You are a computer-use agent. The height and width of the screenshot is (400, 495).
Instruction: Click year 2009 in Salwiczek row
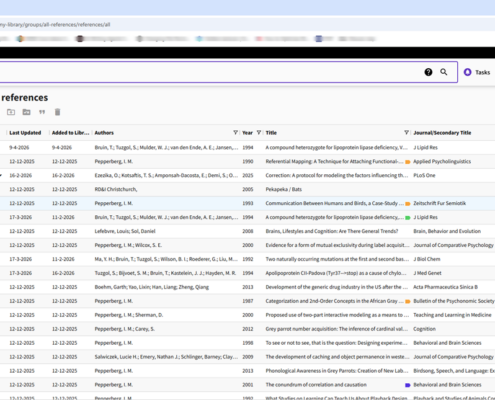coord(248,357)
